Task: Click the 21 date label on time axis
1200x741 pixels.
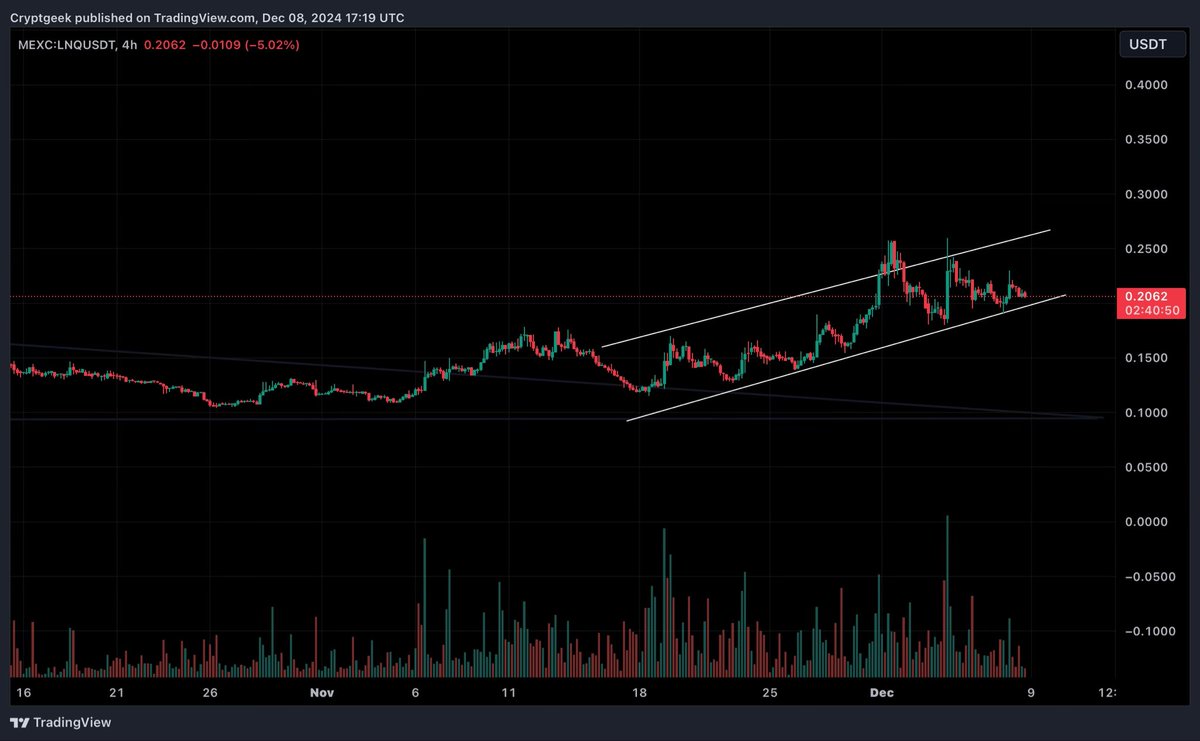Action: tap(116, 692)
